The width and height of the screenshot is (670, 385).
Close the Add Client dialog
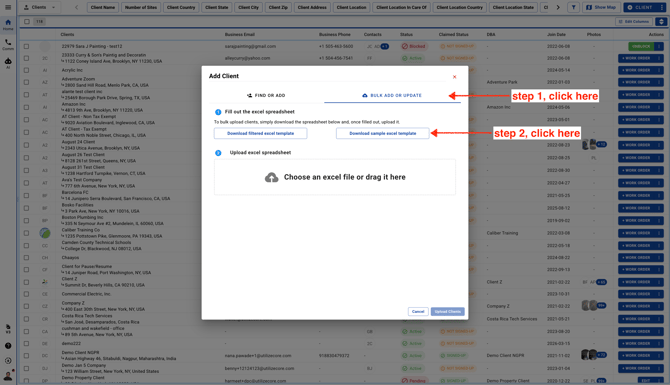454,77
